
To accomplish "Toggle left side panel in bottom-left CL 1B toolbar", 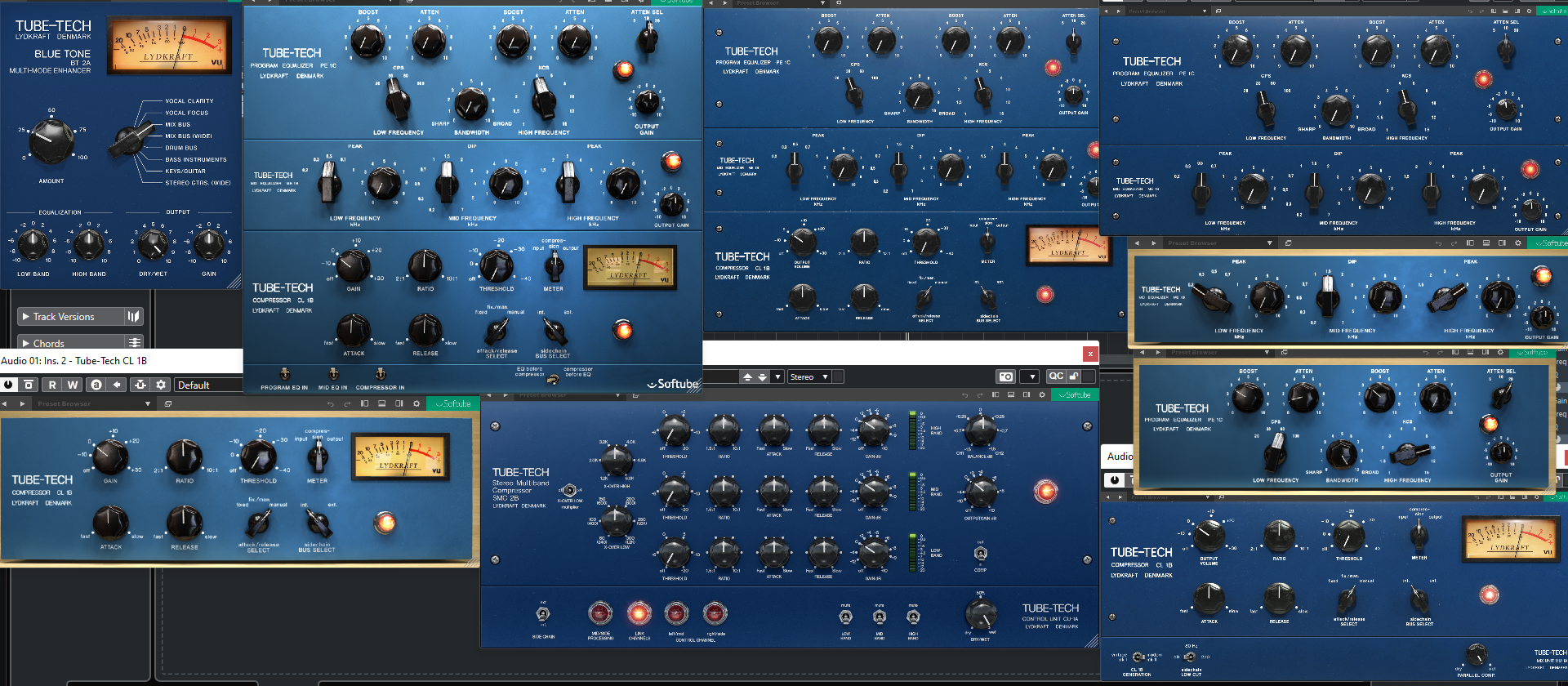I will pyautogui.click(x=365, y=403).
